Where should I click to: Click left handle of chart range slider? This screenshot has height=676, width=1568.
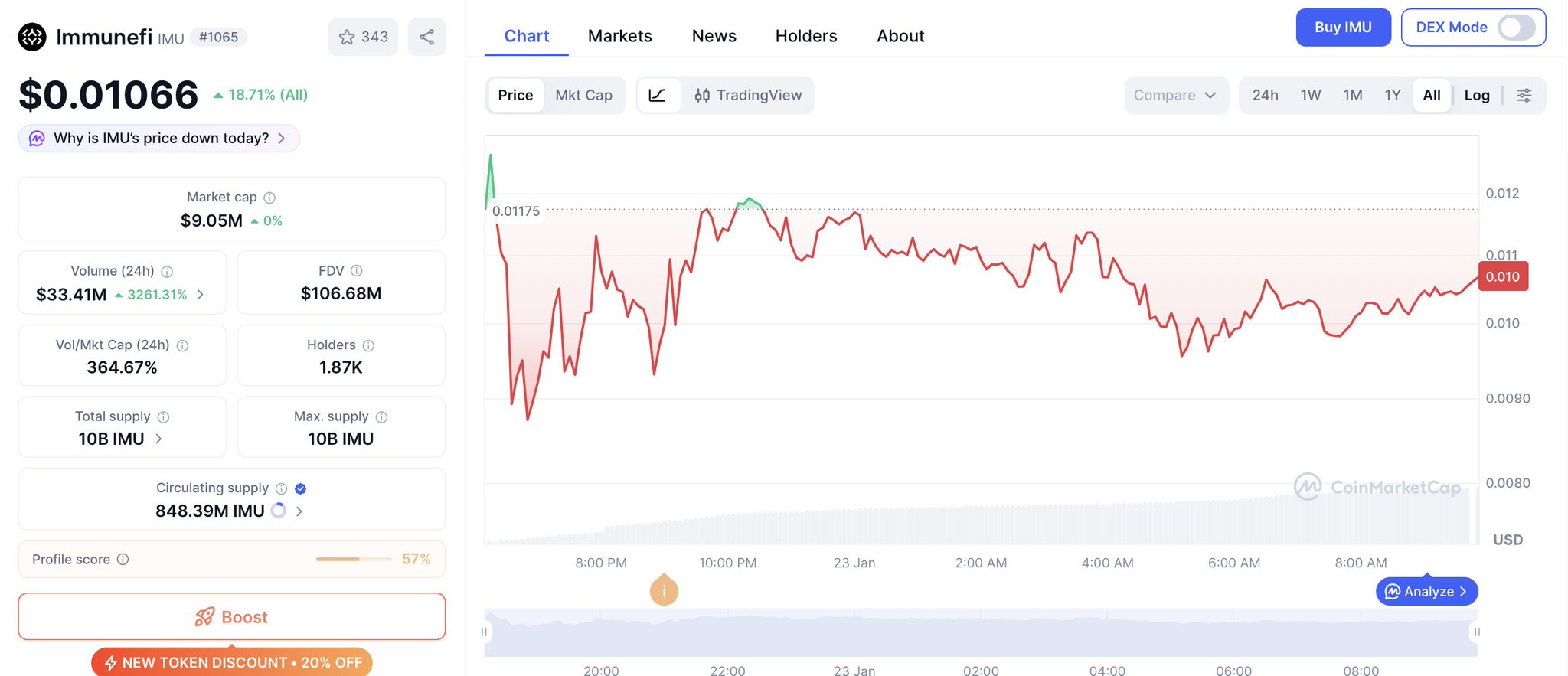484,632
